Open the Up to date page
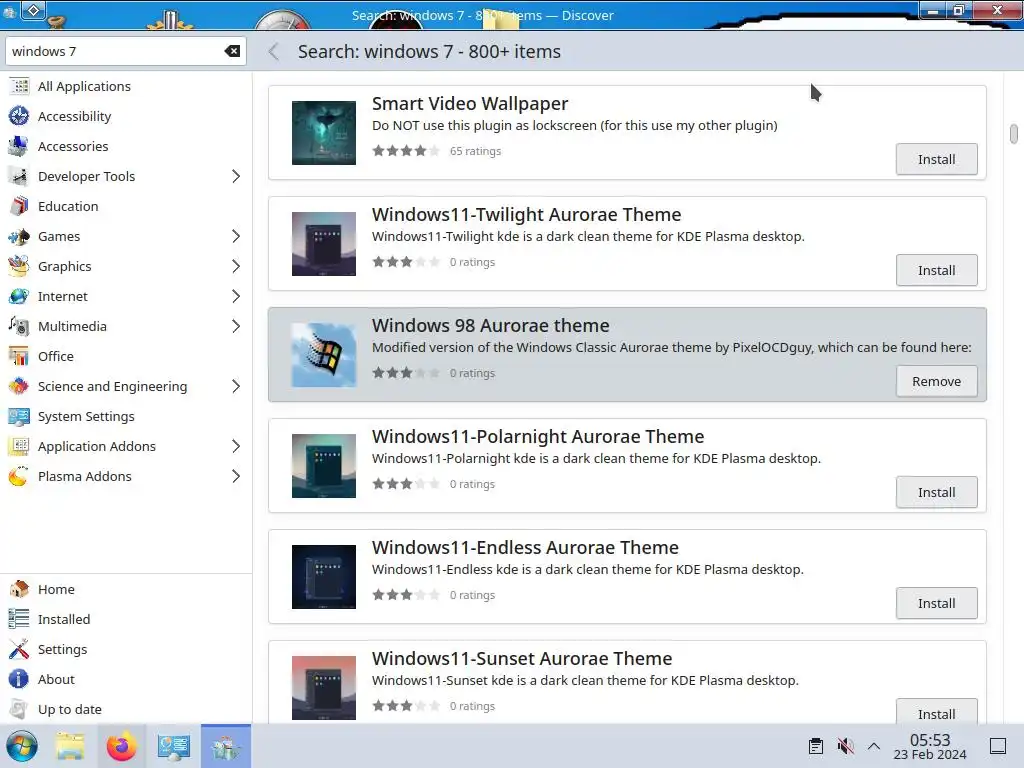 tap(125, 709)
